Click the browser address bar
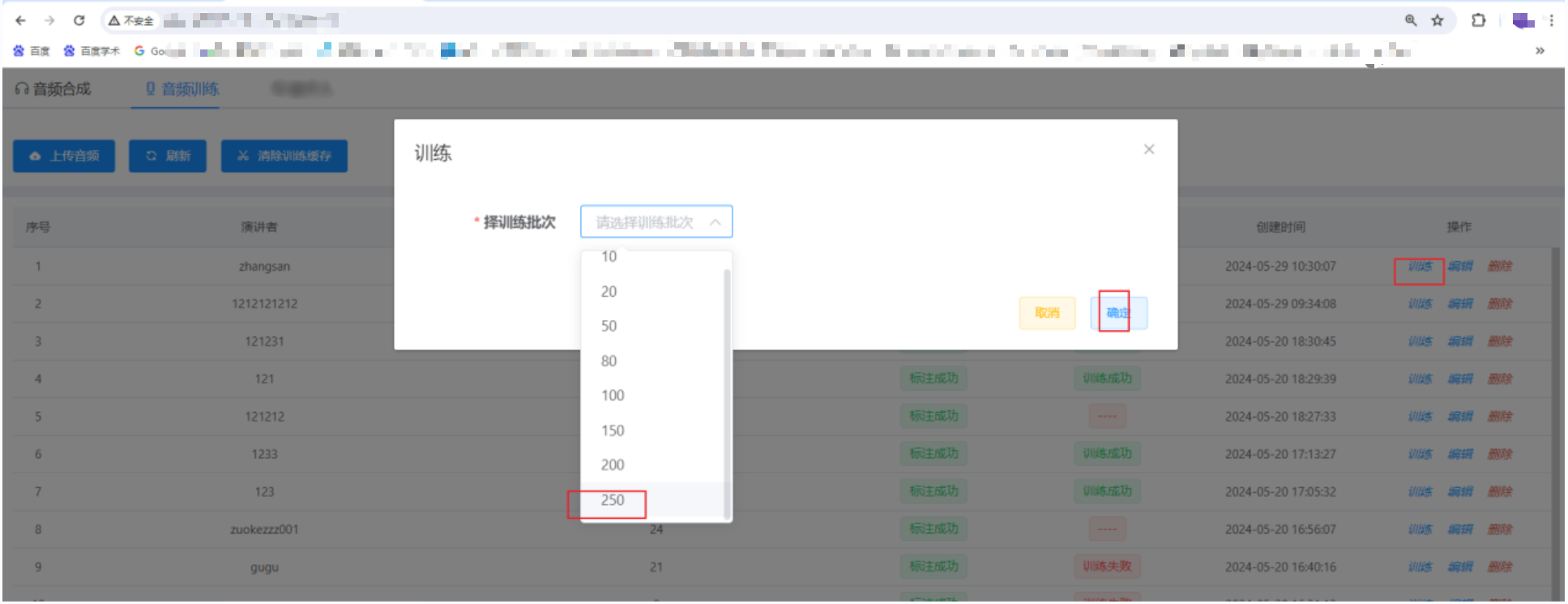The width and height of the screenshot is (1568, 604). pos(778,20)
